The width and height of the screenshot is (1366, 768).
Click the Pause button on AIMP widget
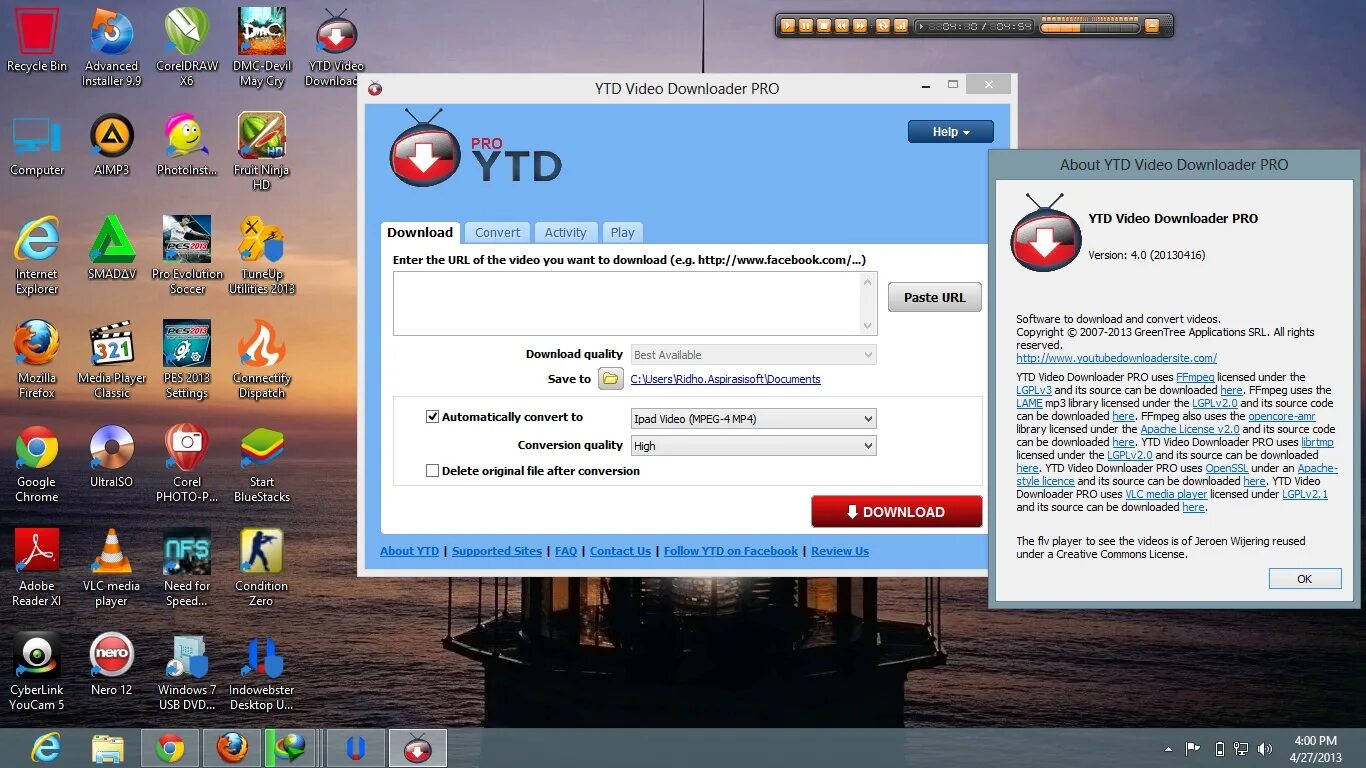click(x=806, y=26)
